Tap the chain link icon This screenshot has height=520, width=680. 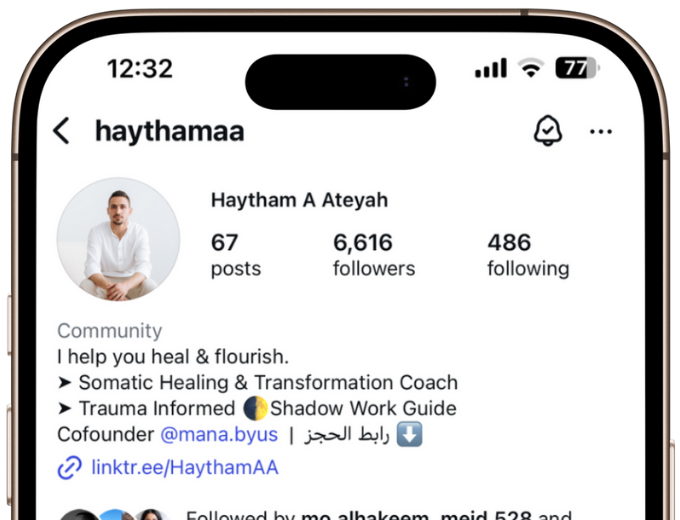click(x=69, y=468)
